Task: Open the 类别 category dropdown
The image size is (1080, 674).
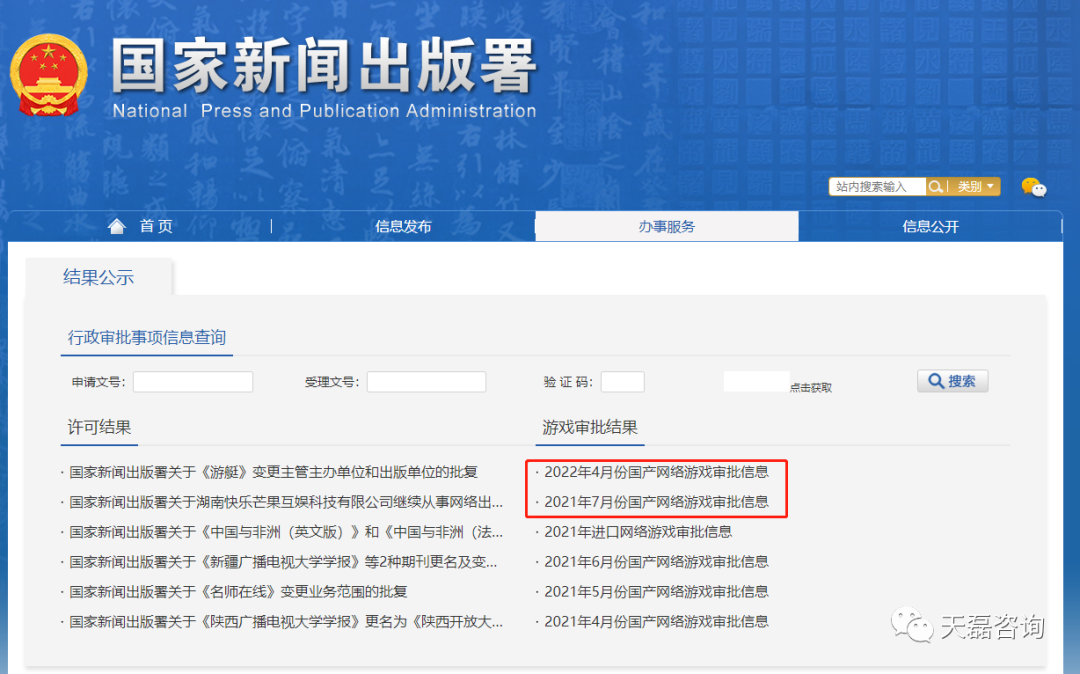Action: point(968,186)
